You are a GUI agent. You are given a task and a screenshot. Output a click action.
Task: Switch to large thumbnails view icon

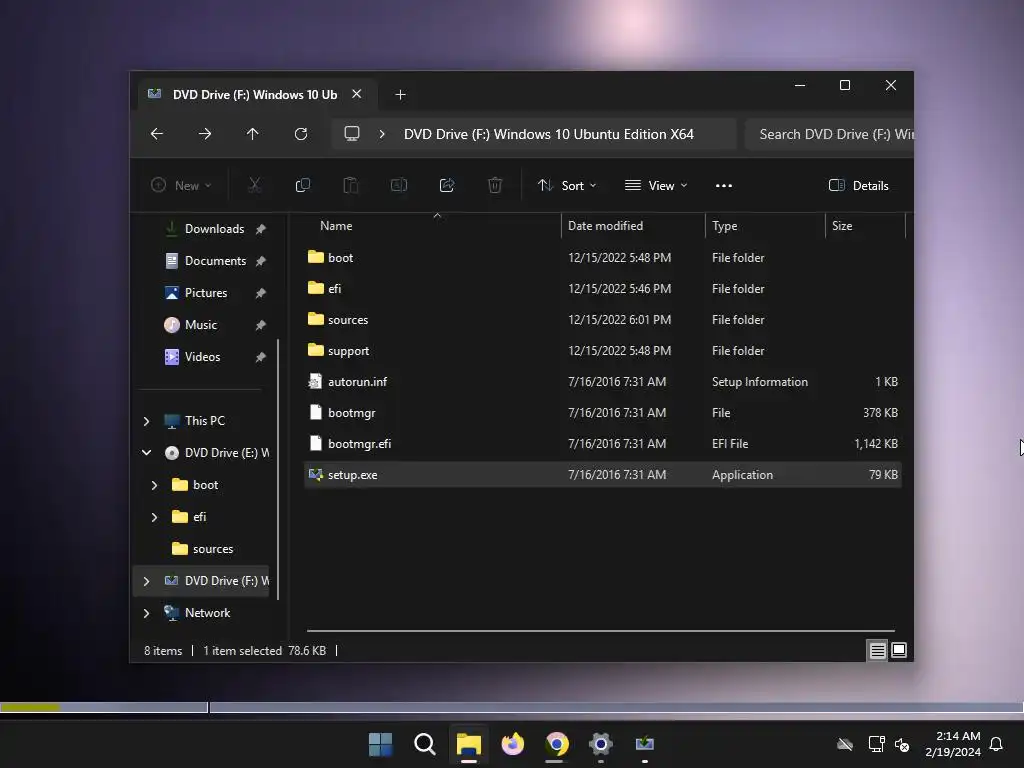pos(899,650)
